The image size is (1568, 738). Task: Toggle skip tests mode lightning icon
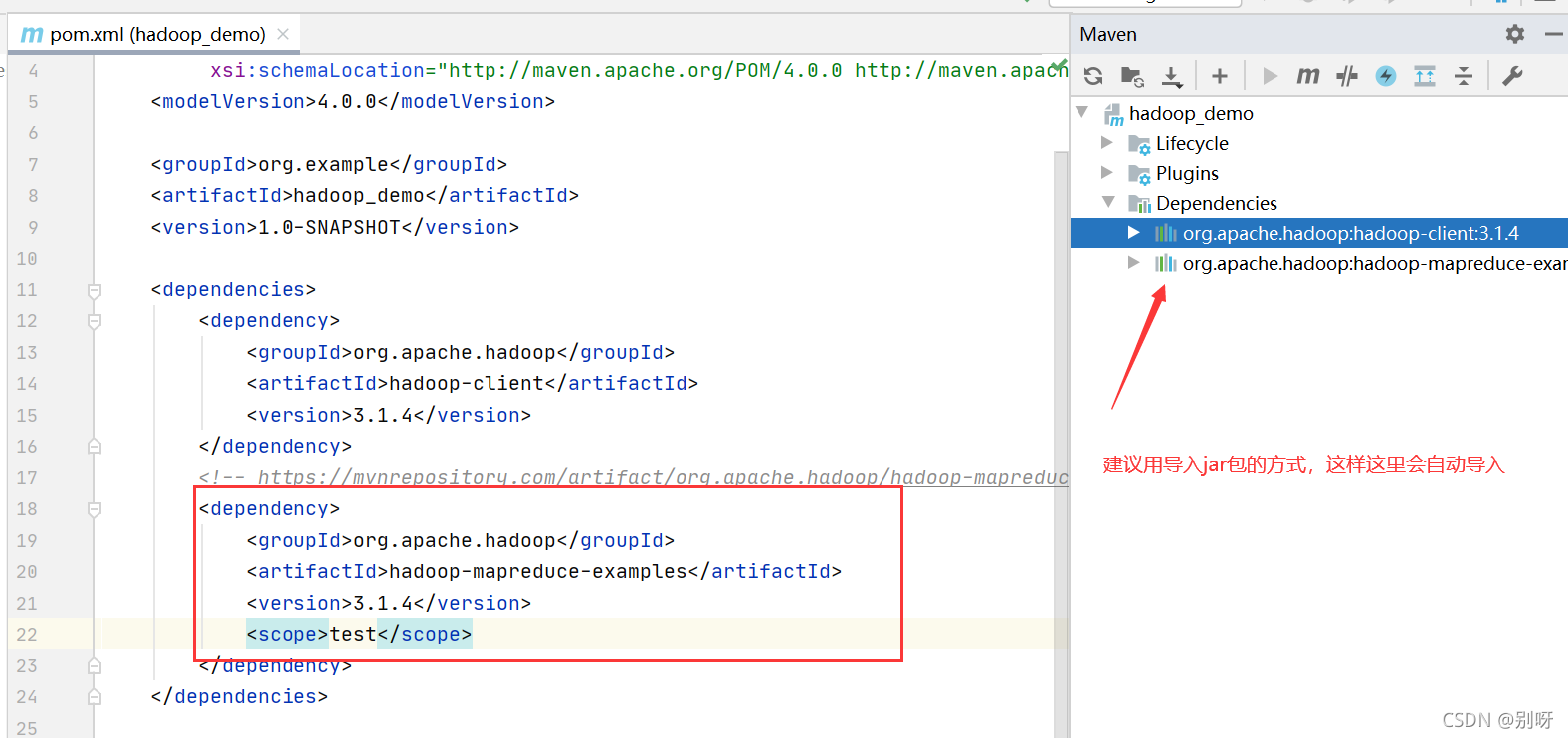1386,76
